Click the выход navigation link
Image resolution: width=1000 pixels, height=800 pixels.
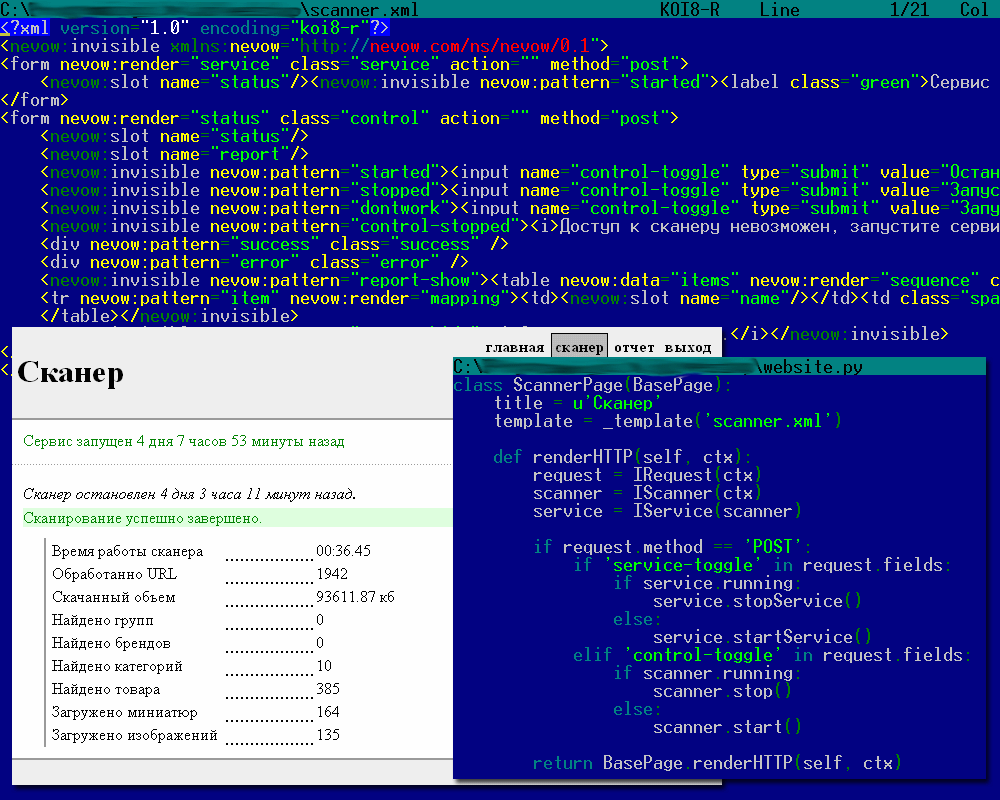688,348
